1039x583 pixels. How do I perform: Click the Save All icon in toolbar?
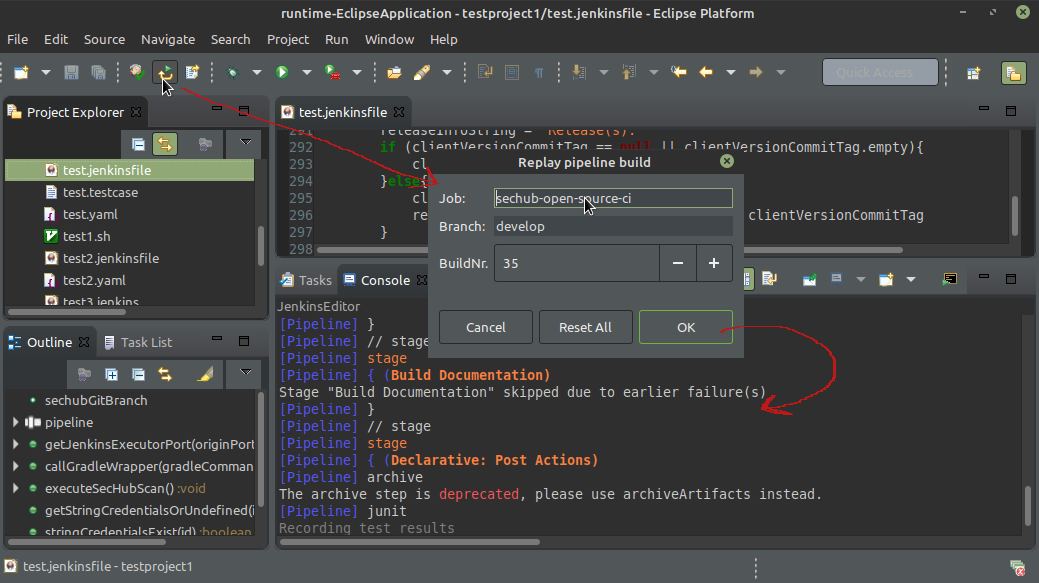[x=98, y=72]
